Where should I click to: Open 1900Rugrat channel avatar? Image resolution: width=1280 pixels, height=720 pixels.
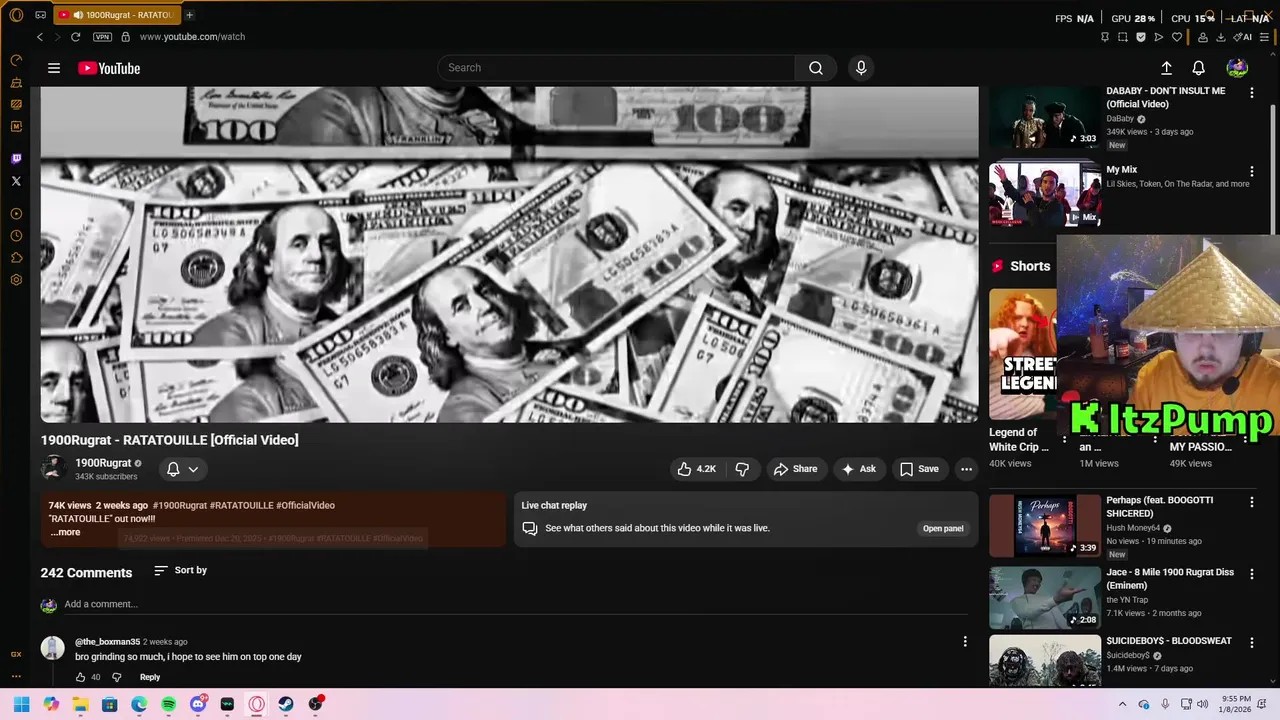click(x=53, y=468)
